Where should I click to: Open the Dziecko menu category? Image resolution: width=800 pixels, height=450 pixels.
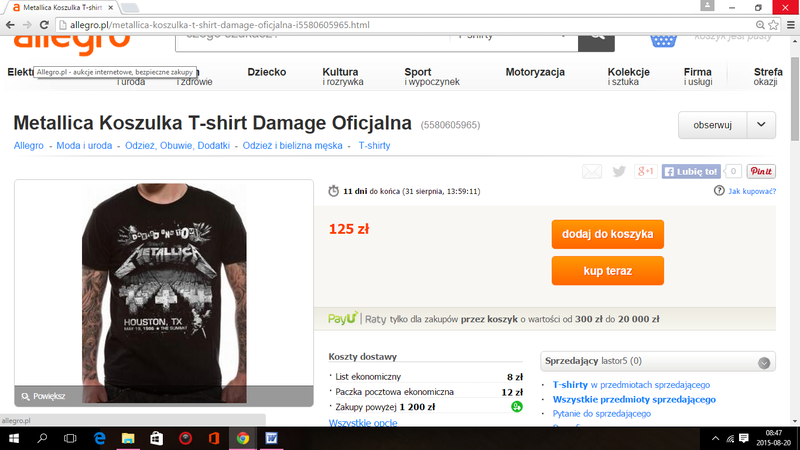(266, 72)
